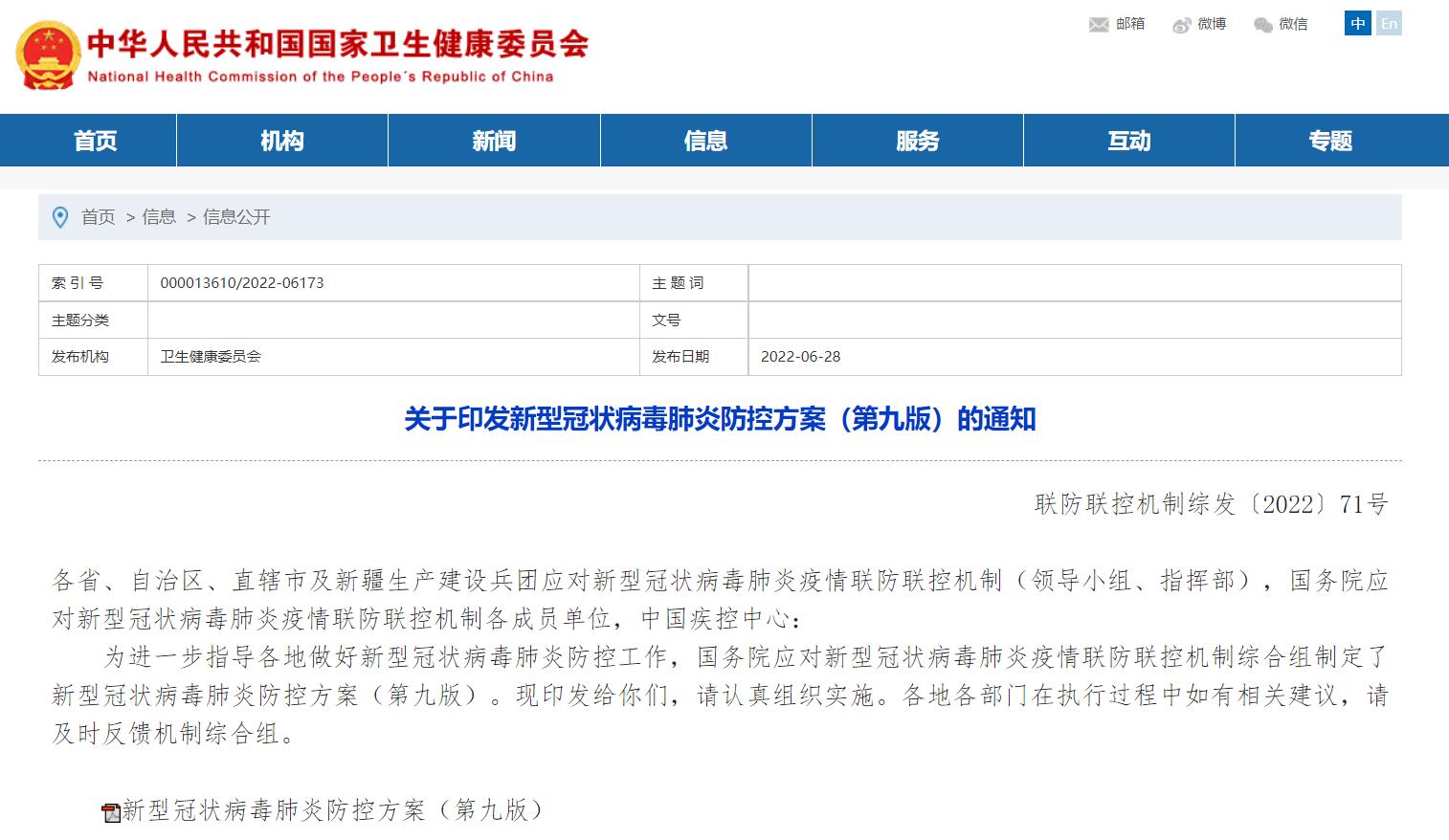Open the 新型冠状病毒肺炎防控方案（第九版） attachment link
This screenshot has height=840, width=1449.
[332, 810]
